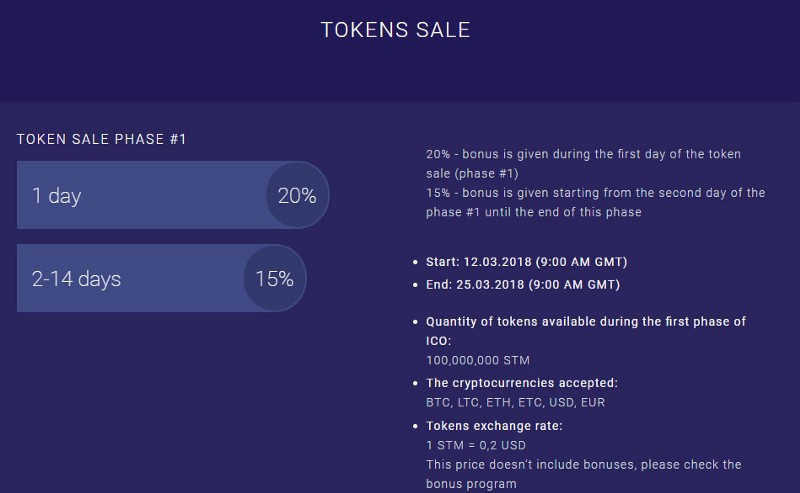Click the 100,000,000 STM amount text
Viewport: 800px width, 493px height.
[x=478, y=360]
